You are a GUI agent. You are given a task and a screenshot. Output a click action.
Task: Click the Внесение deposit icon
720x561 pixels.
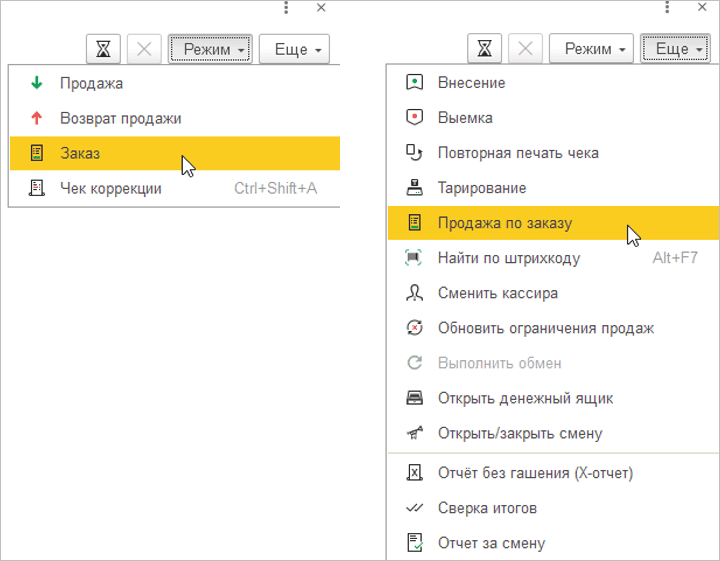coord(414,83)
